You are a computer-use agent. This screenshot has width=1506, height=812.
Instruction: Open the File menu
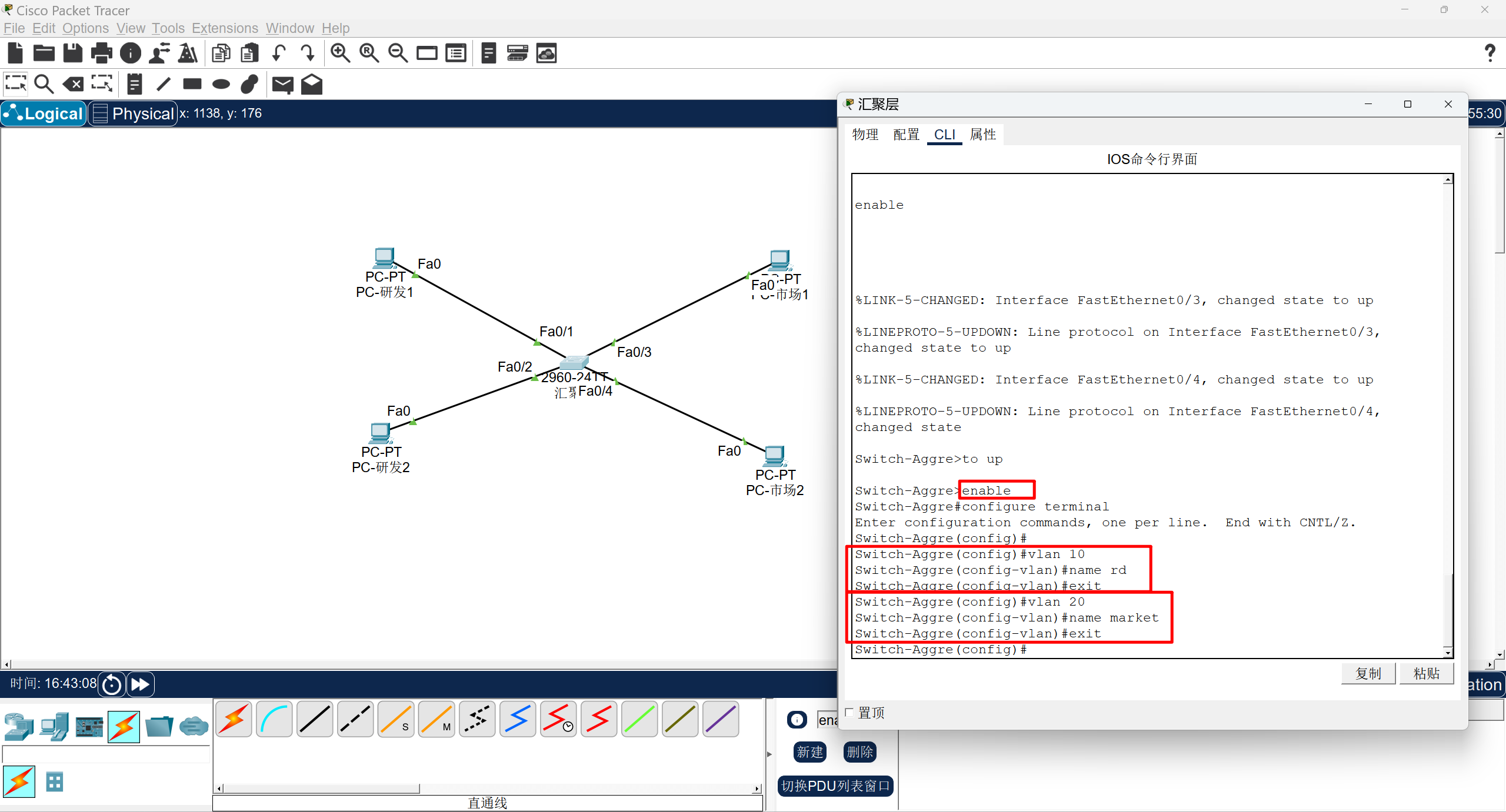14,28
